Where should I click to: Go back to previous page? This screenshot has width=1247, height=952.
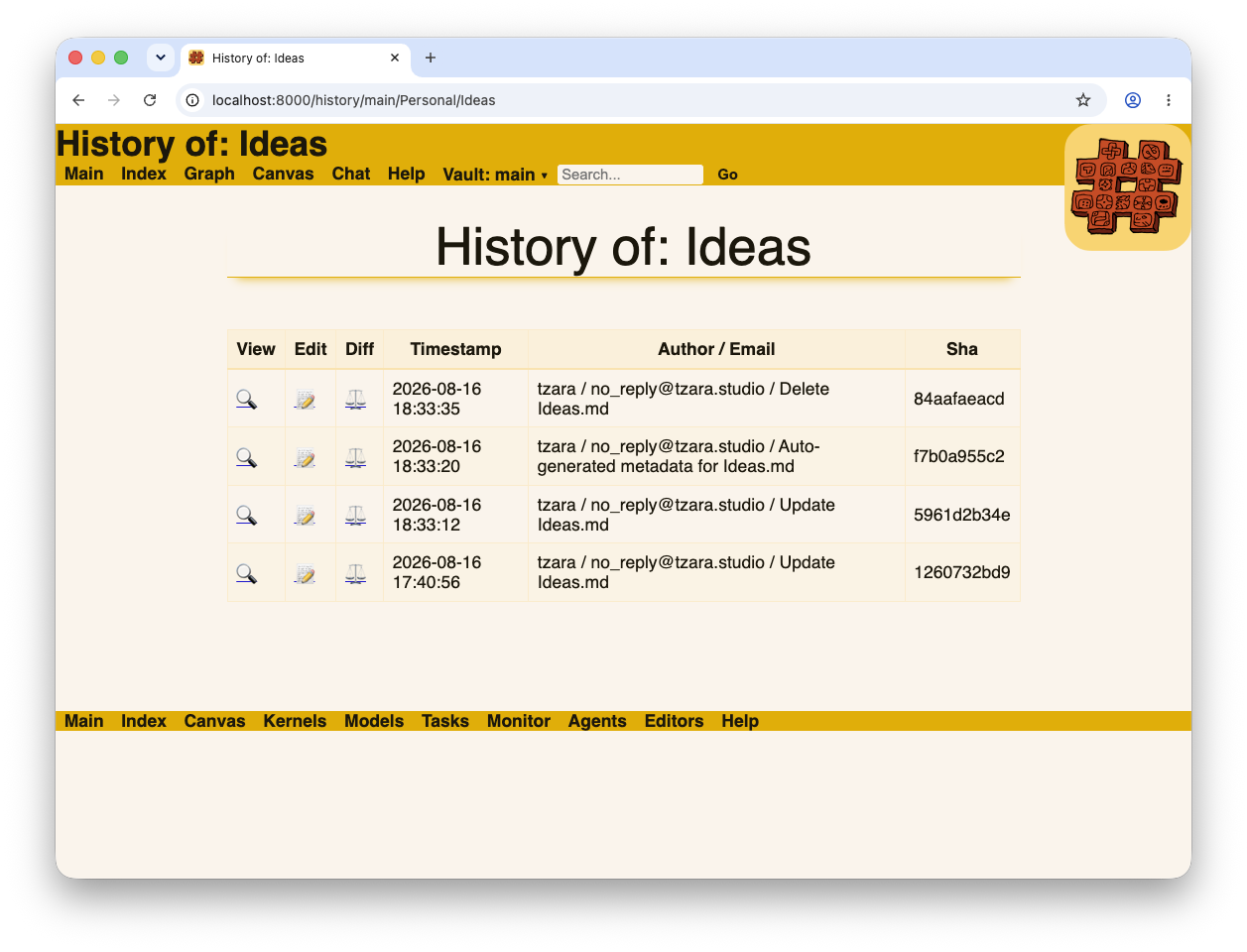click(78, 100)
